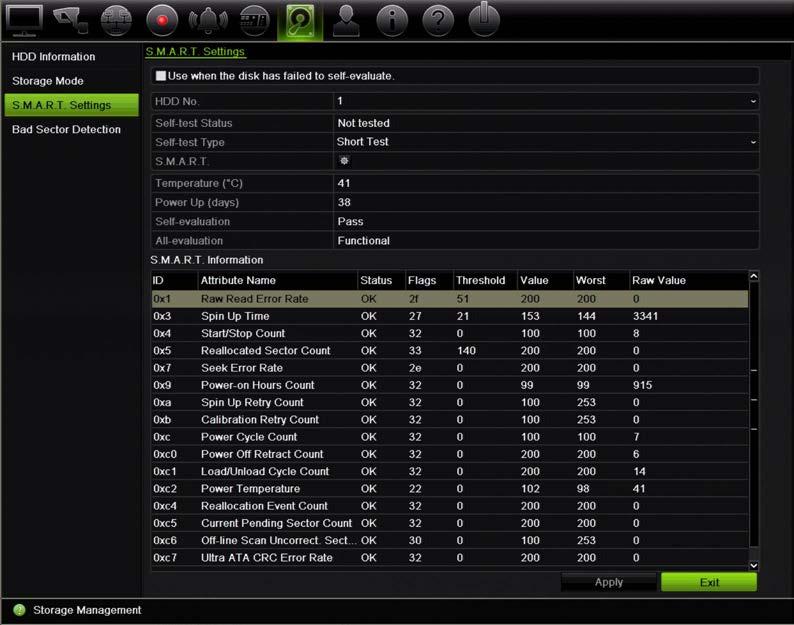Open camera setup icon in toolbar
Image resolution: width=794 pixels, height=625 pixels.
pyautogui.click(x=70, y=21)
